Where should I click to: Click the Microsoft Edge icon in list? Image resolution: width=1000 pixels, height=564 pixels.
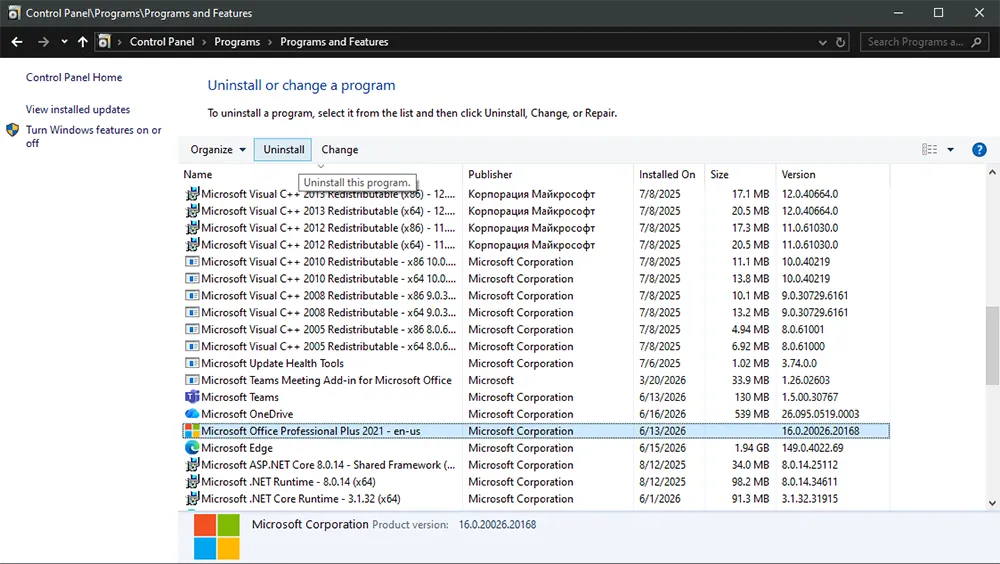pos(192,448)
